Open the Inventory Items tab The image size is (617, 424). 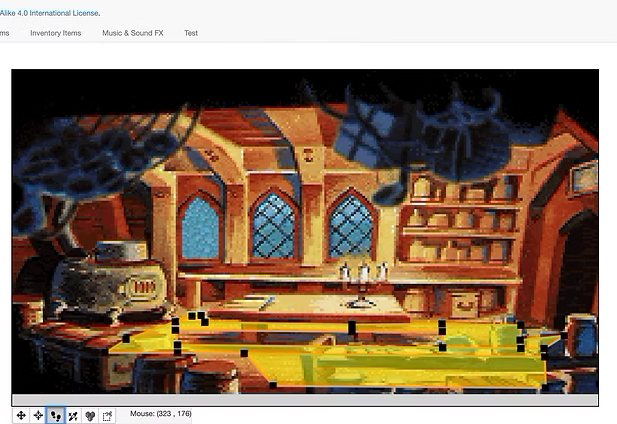[55, 33]
